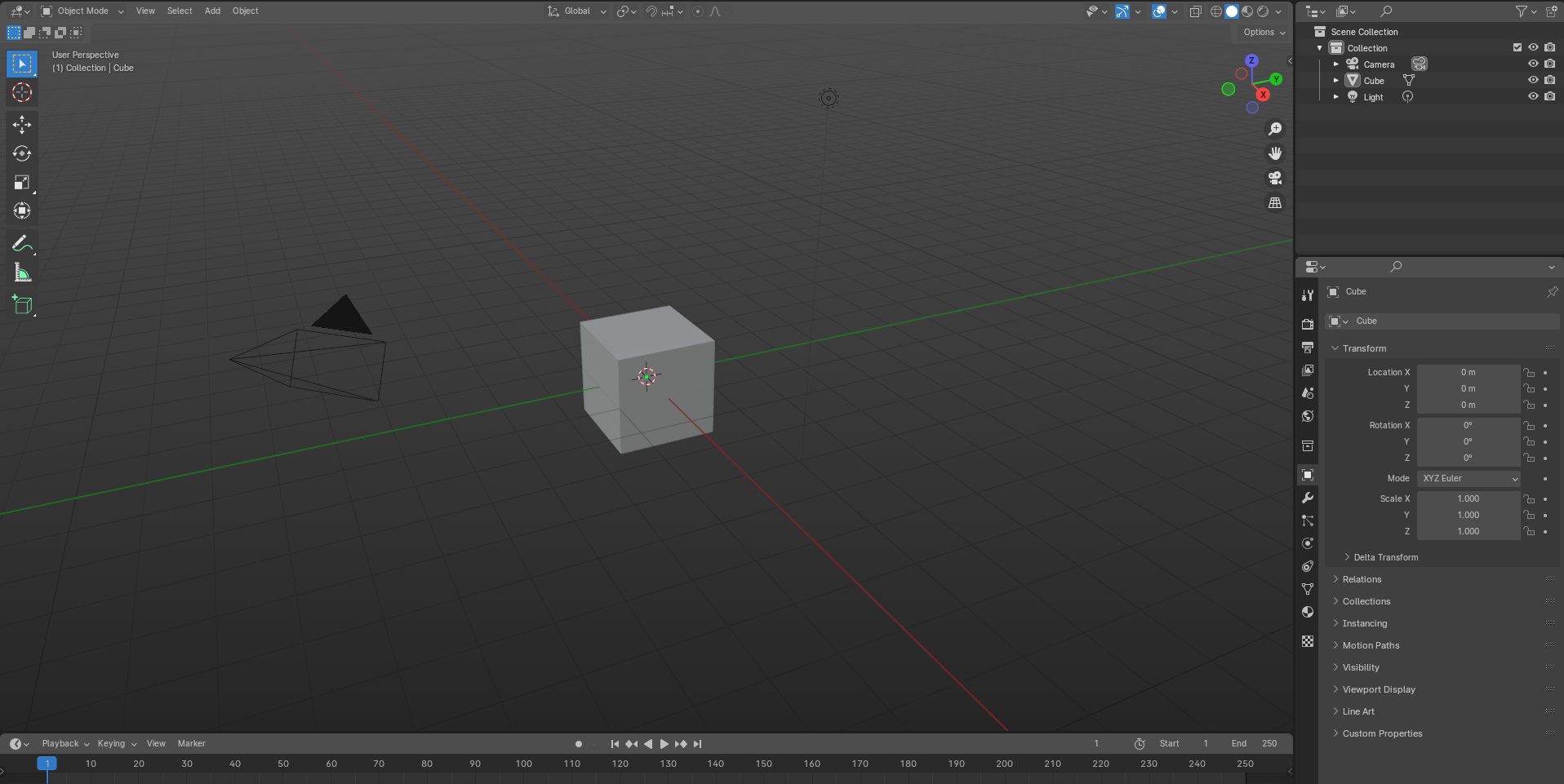1564x784 pixels.
Task: Click the End frame 250 field
Action: pyautogui.click(x=1255, y=744)
